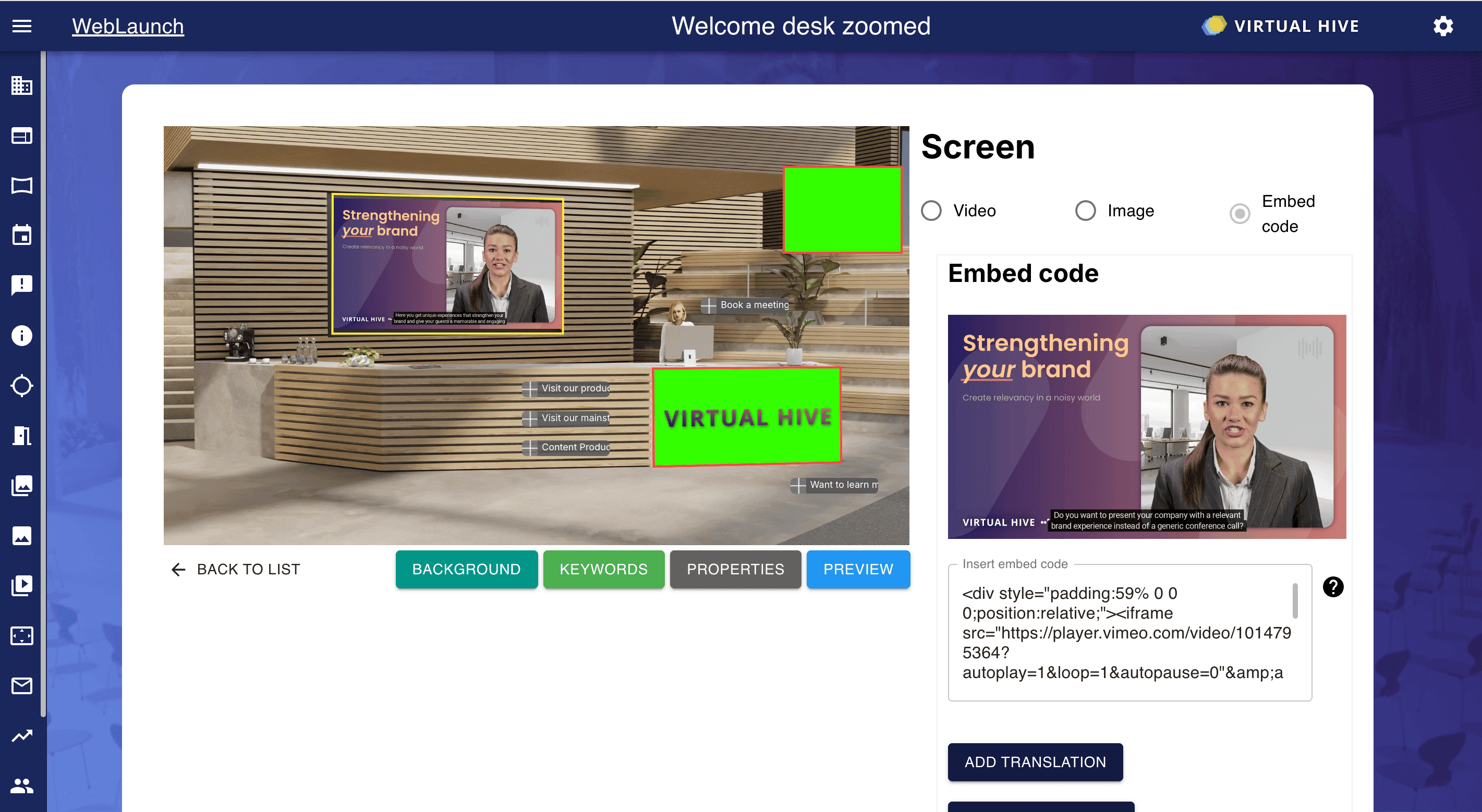Open the feedback exclamation bubble sidebar icon
This screenshot has height=812, width=1482.
point(22,285)
